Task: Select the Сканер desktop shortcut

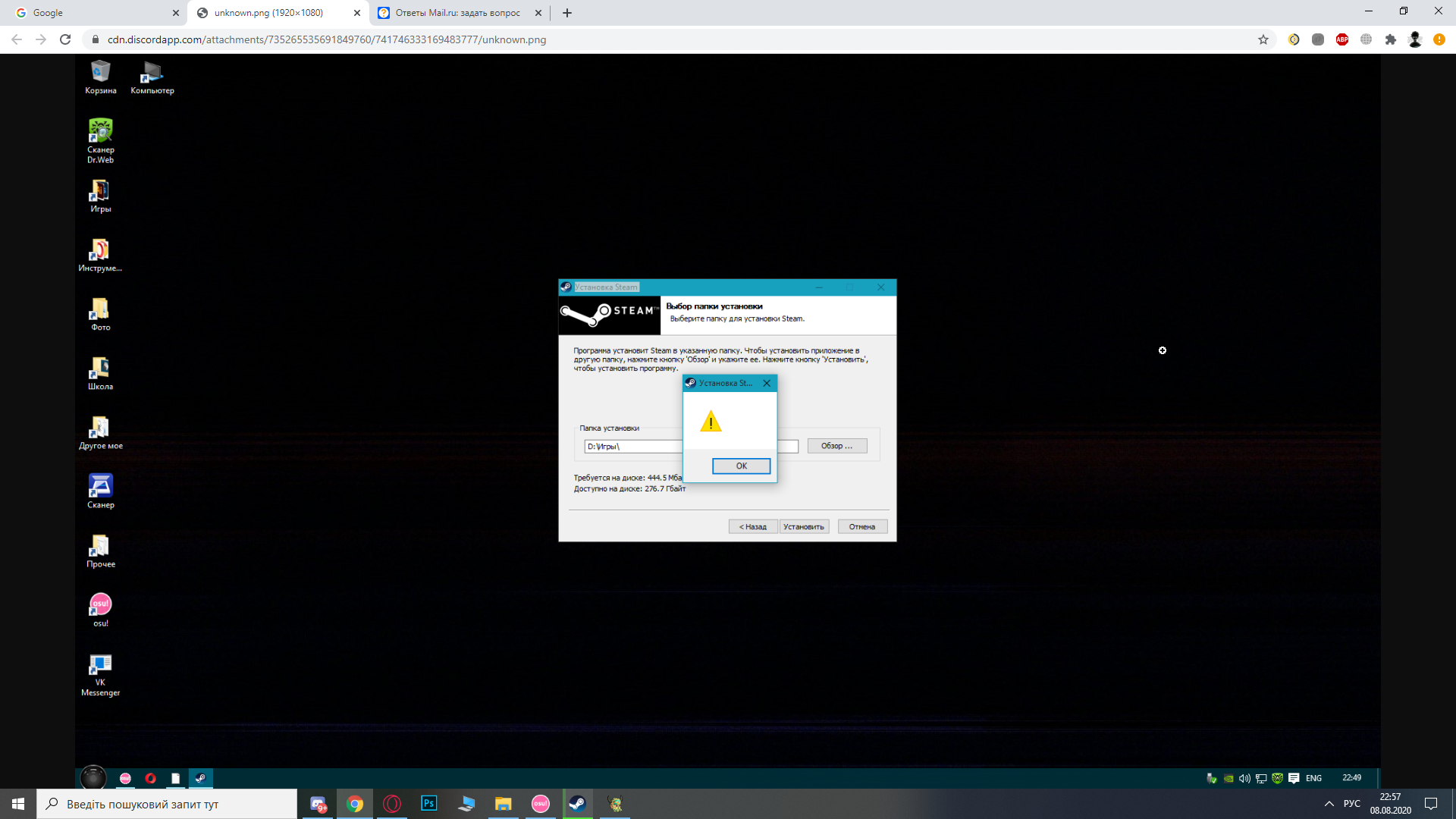Action: (x=101, y=492)
